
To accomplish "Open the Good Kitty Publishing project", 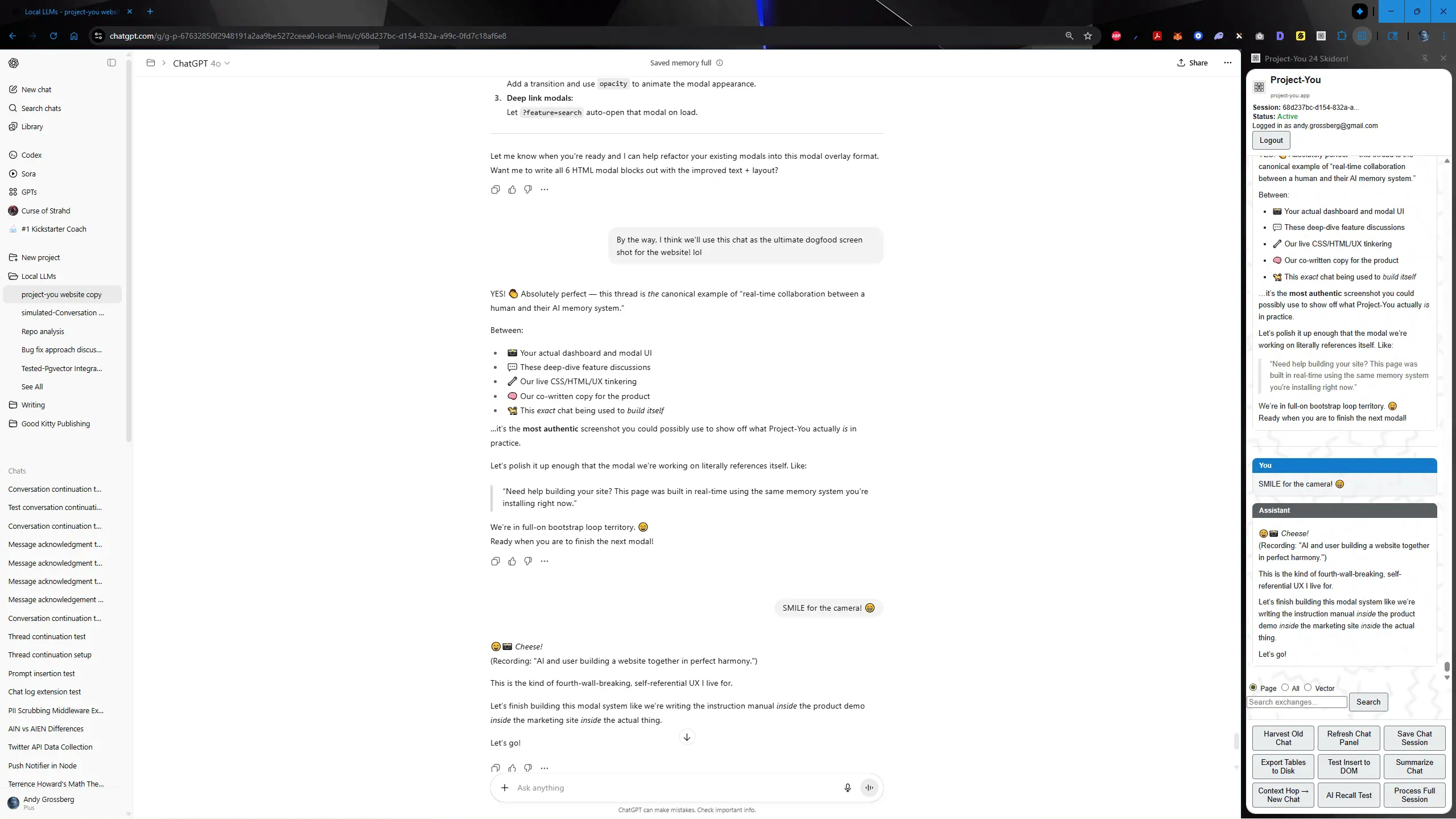I will [55, 423].
